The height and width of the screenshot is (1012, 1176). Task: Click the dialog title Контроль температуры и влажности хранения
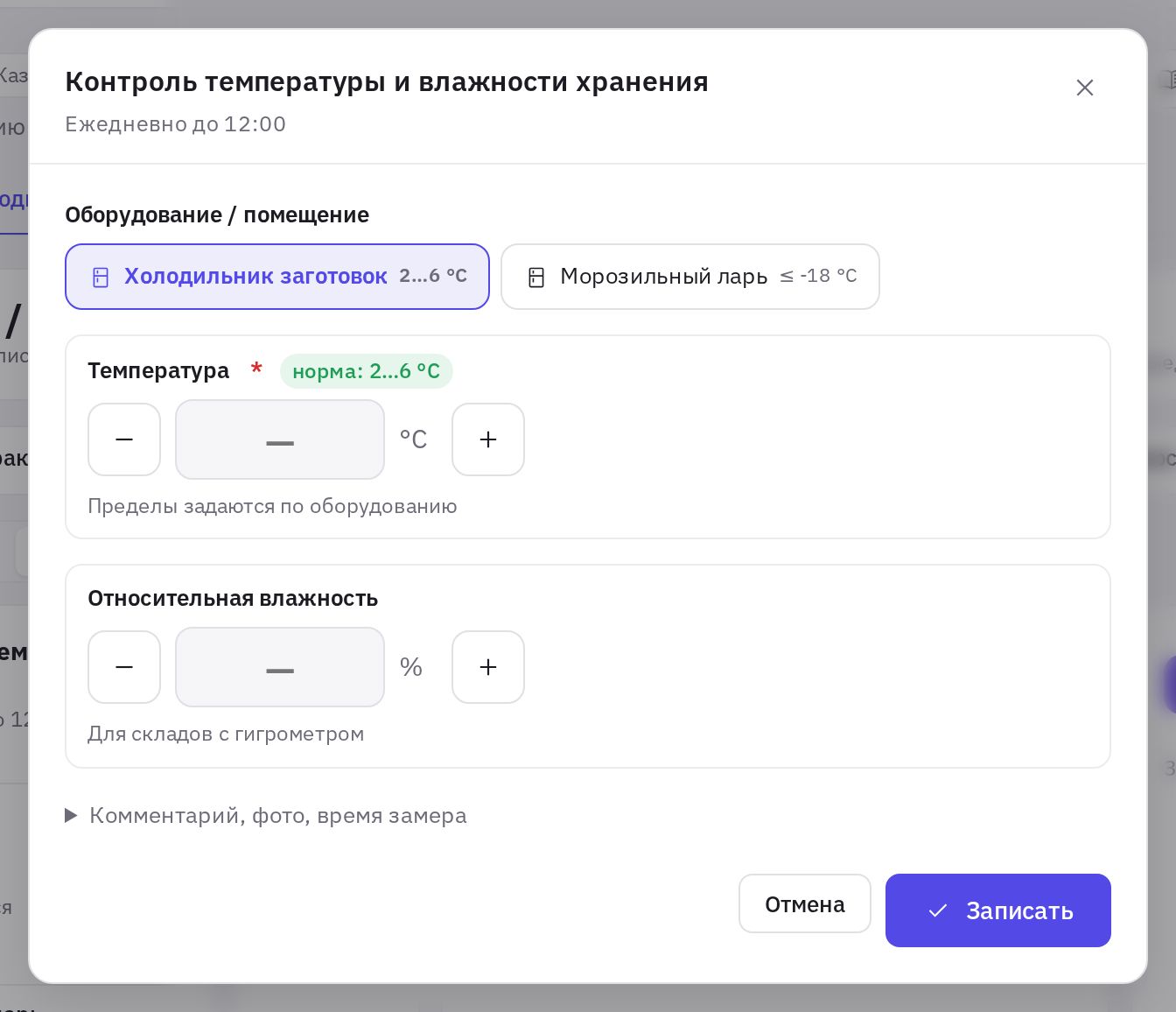(x=387, y=81)
